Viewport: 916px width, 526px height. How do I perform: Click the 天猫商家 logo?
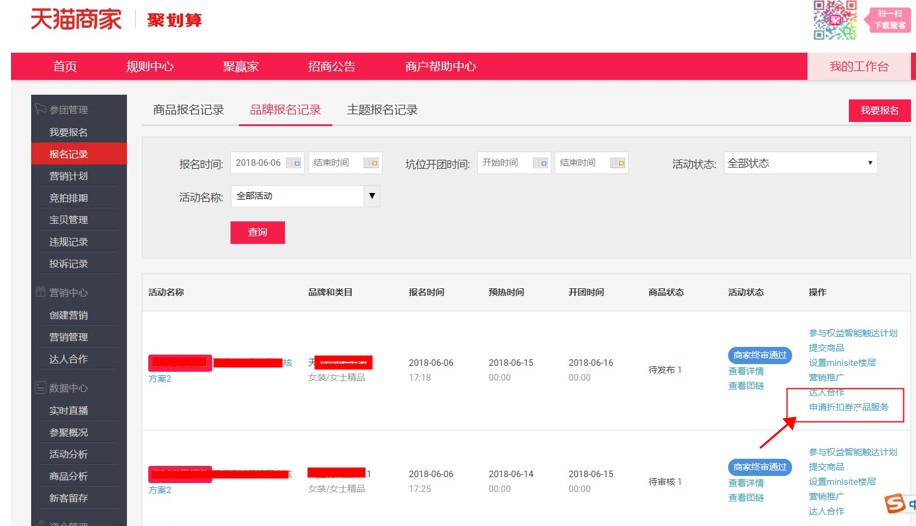point(75,19)
